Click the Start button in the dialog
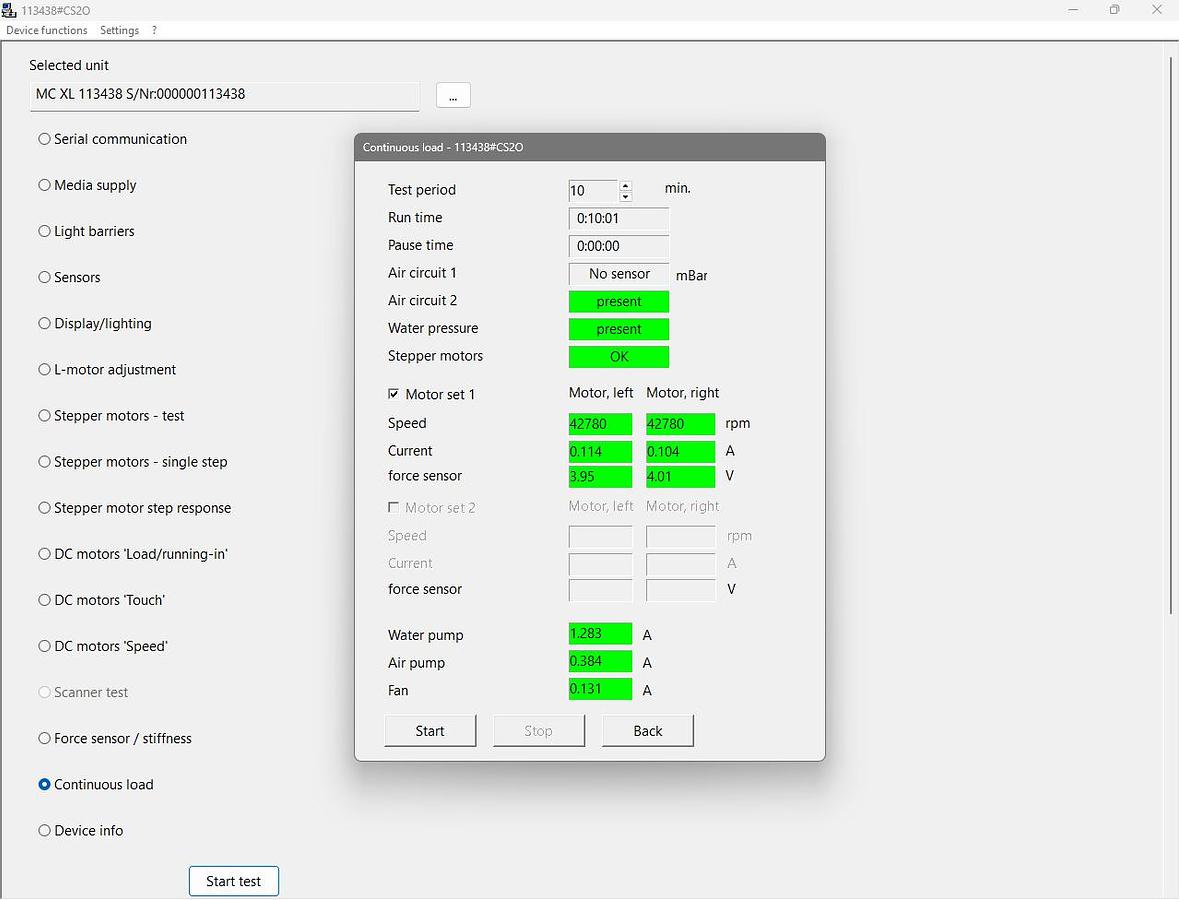This screenshot has height=900, width=1179. [x=430, y=731]
